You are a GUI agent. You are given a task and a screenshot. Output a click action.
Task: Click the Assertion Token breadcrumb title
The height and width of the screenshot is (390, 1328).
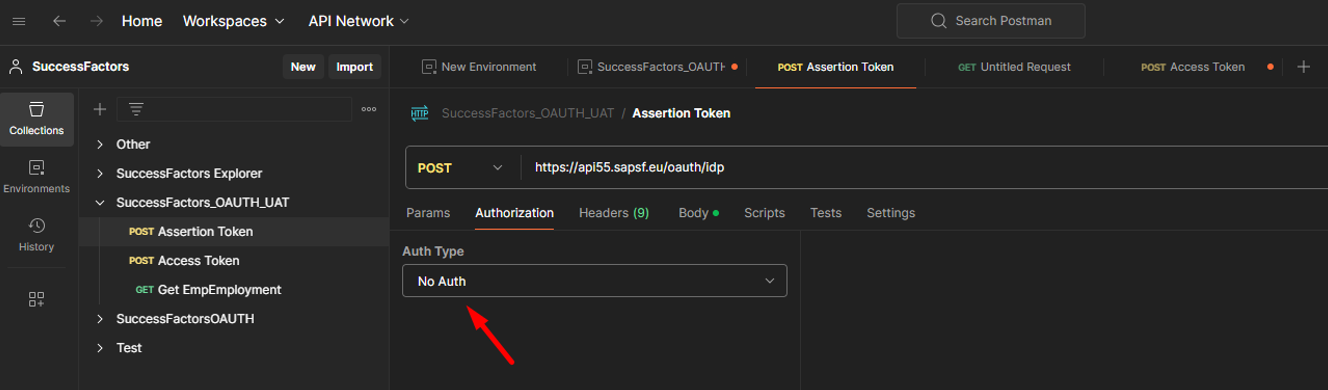coord(681,113)
